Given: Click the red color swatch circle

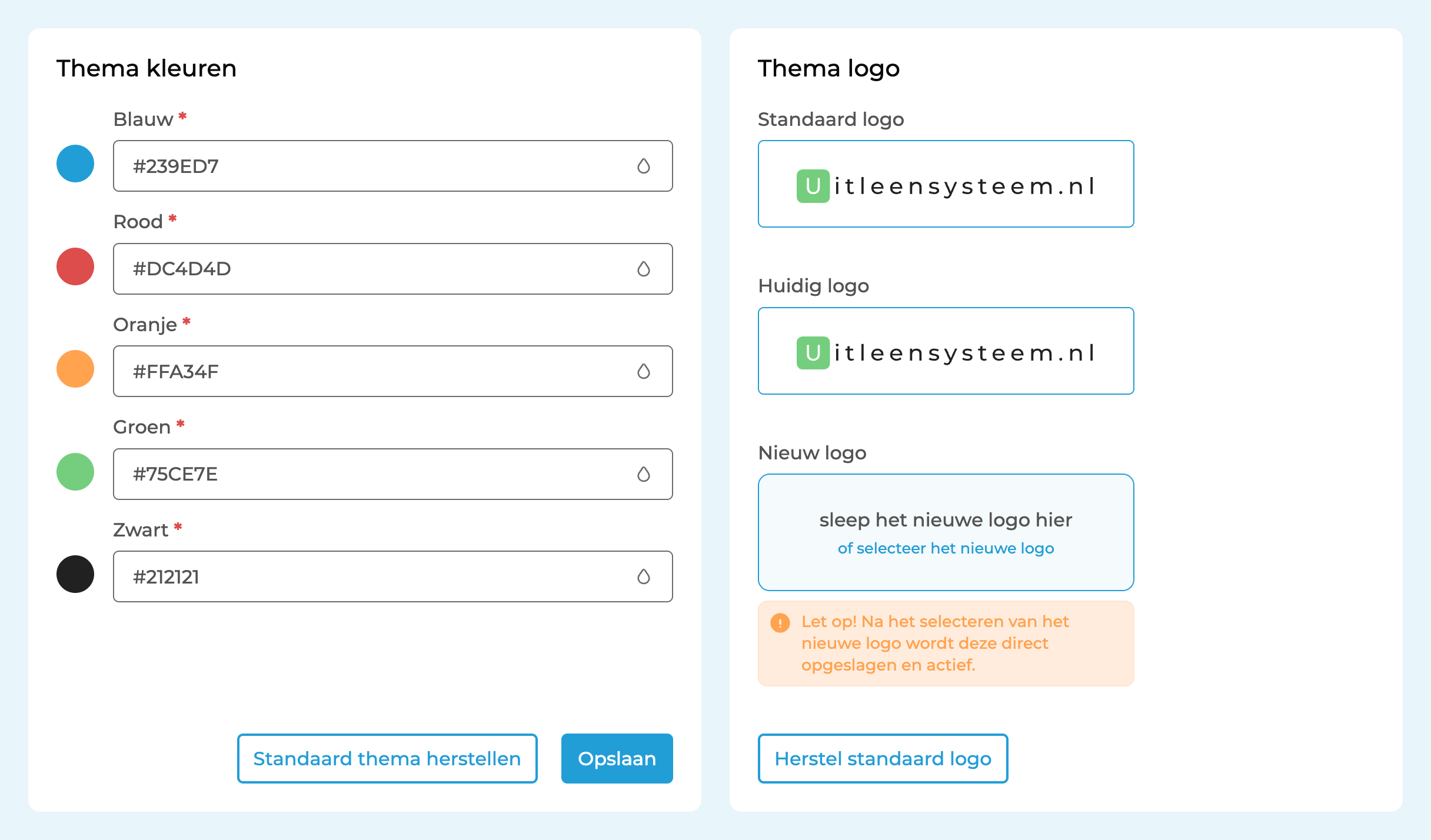Looking at the screenshot, I should 75,266.
